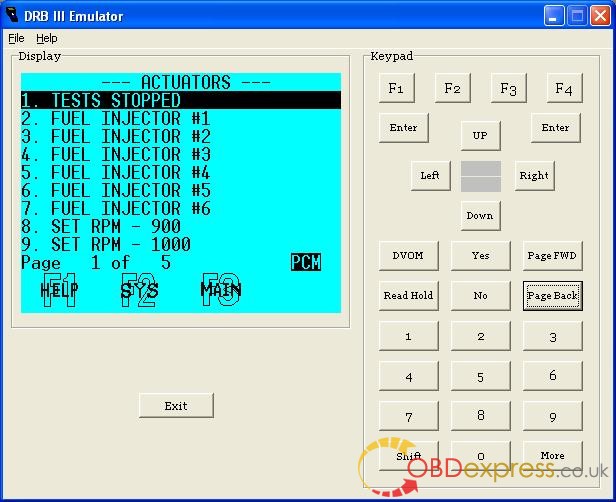Click number 5 on the keypad
616x502 pixels.
[x=481, y=376]
